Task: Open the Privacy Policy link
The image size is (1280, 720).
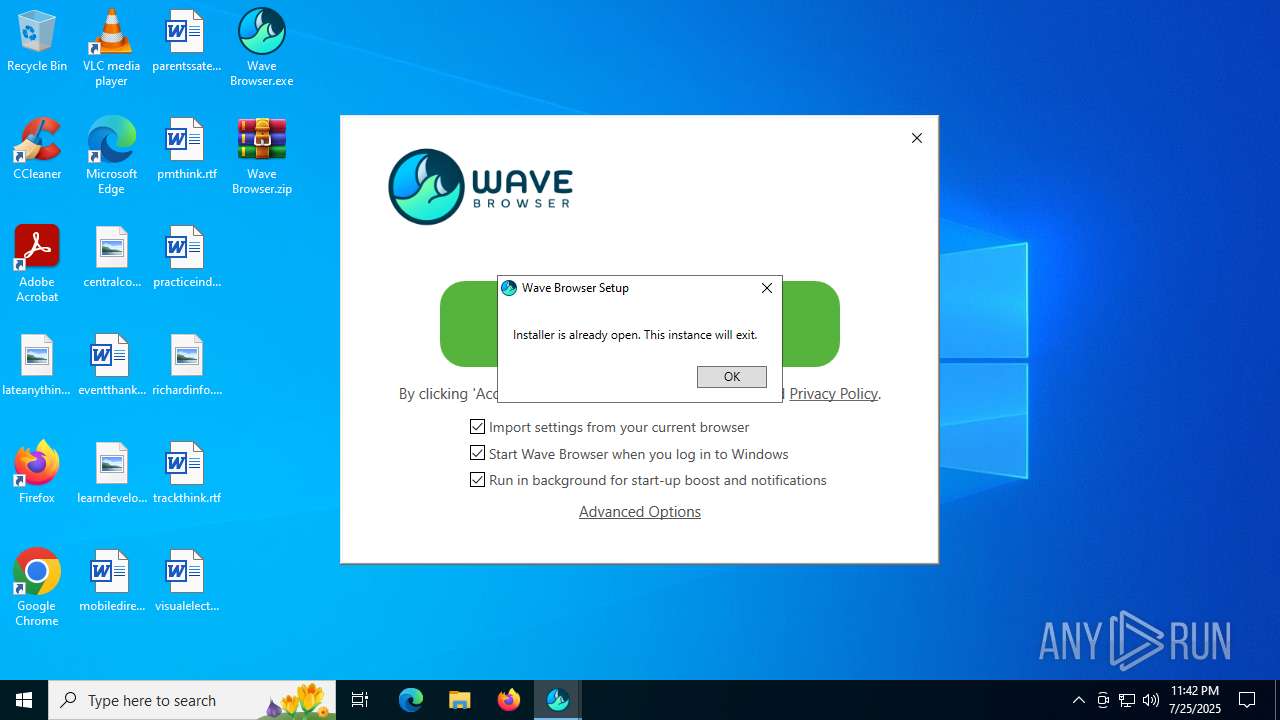Action: (x=834, y=394)
